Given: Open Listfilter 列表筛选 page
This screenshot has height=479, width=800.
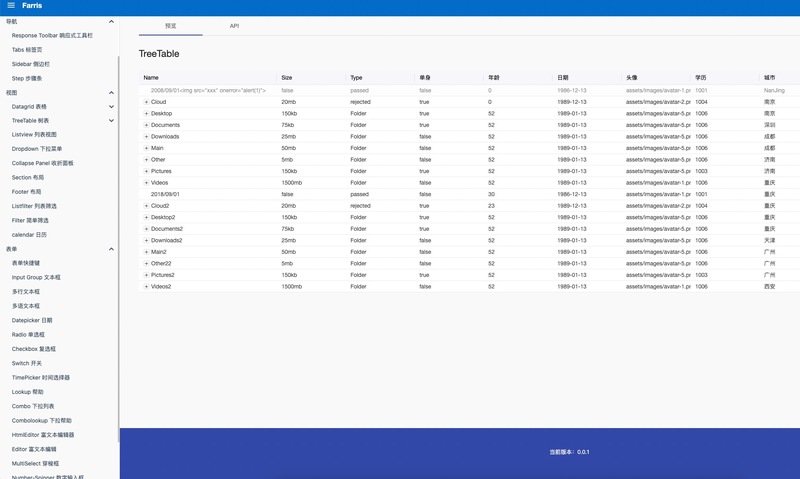Looking at the screenshot, I should pos(34,206).
